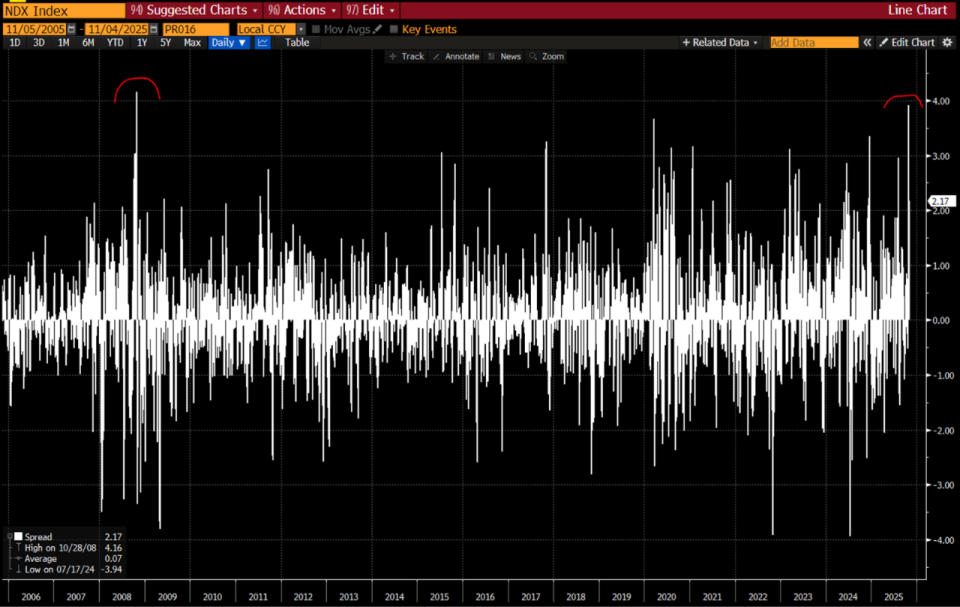Click the Key Events label
This screenshot has width=960, height=607.
[x=429, y=29]
